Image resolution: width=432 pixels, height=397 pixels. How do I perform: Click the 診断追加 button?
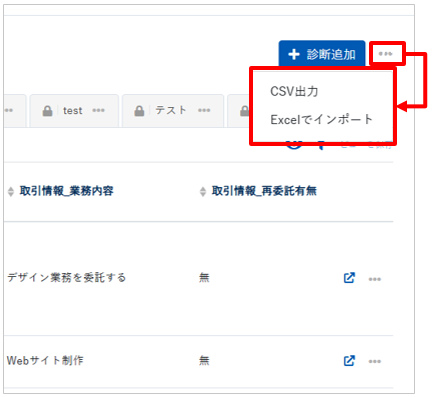point(322,54)
